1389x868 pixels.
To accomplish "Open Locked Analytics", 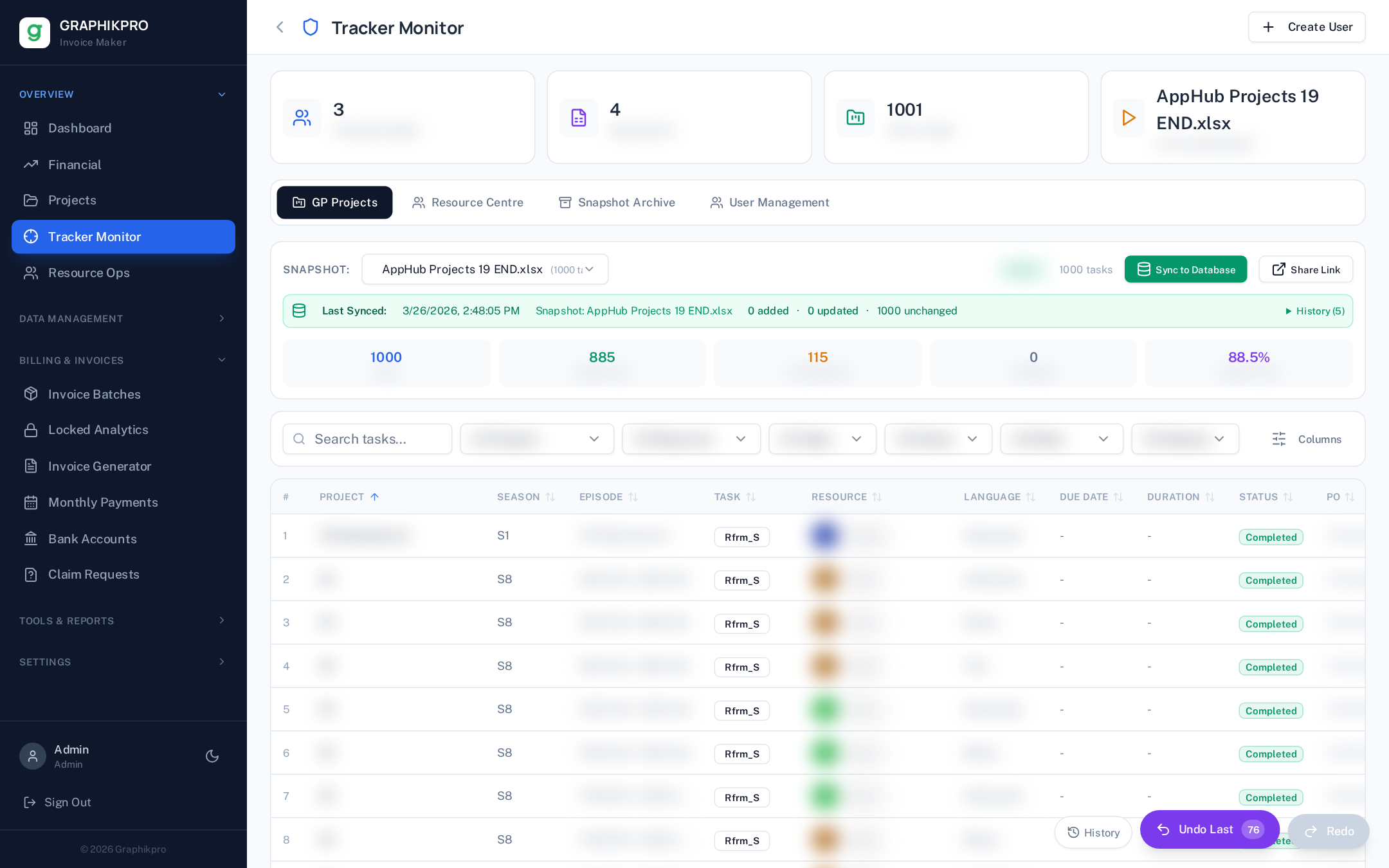I will (x=123, y=429).
